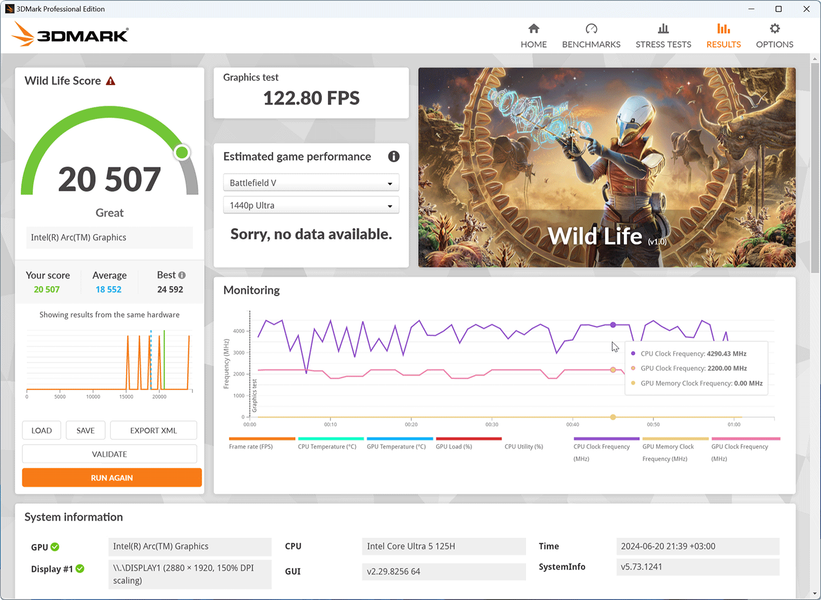Click the vertical scrollbar on right edge
The image size is (821, 600).
point(815,168)
